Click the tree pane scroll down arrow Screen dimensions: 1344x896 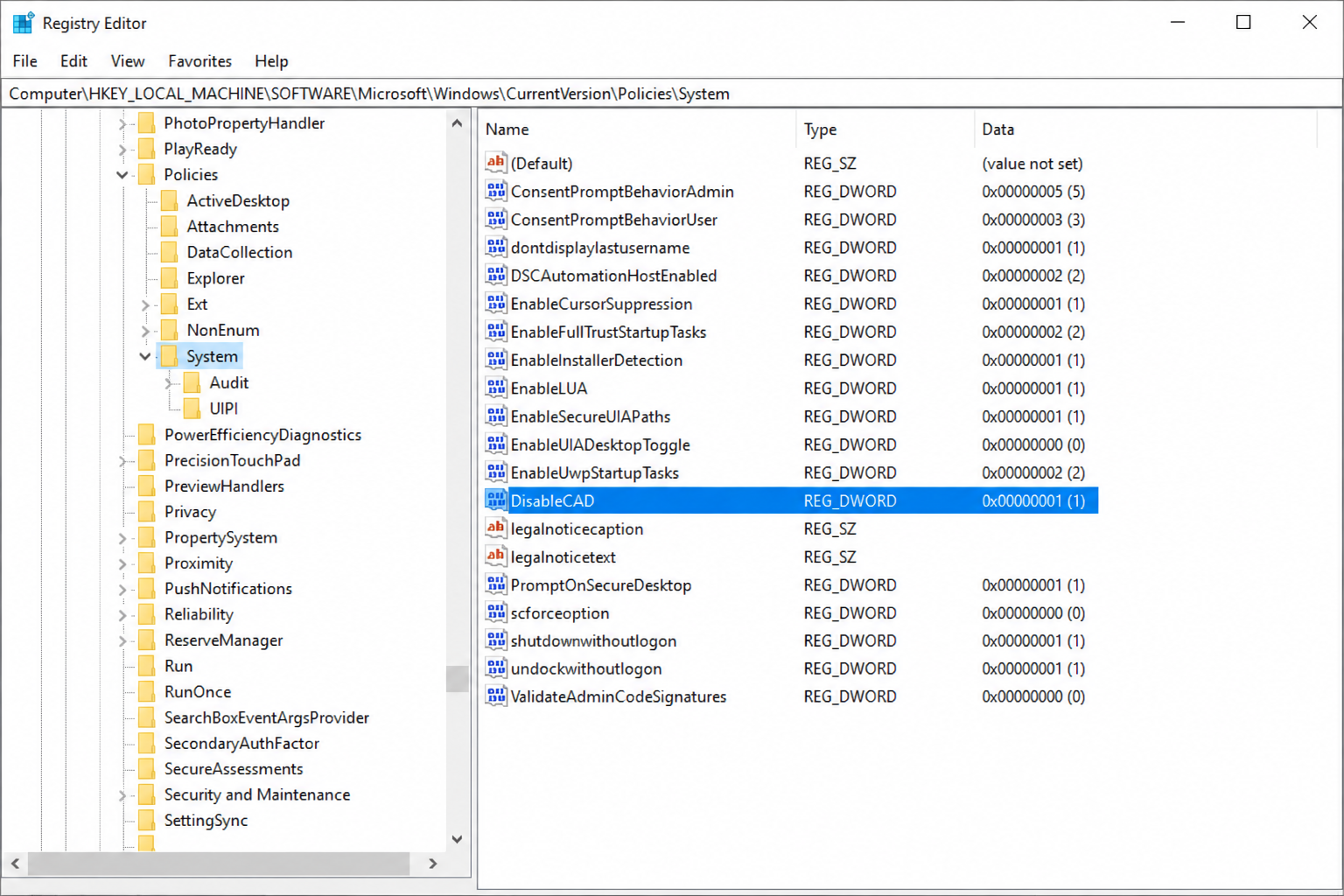tap(457, 839)
